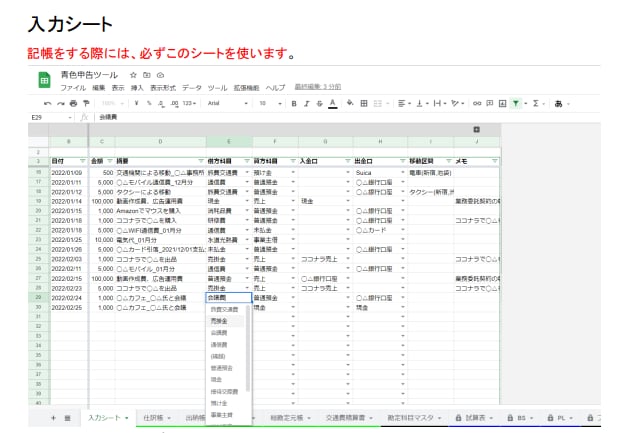Add a new sheet with plus button
This screenshot has width=638, height=433.
(53, 418)
